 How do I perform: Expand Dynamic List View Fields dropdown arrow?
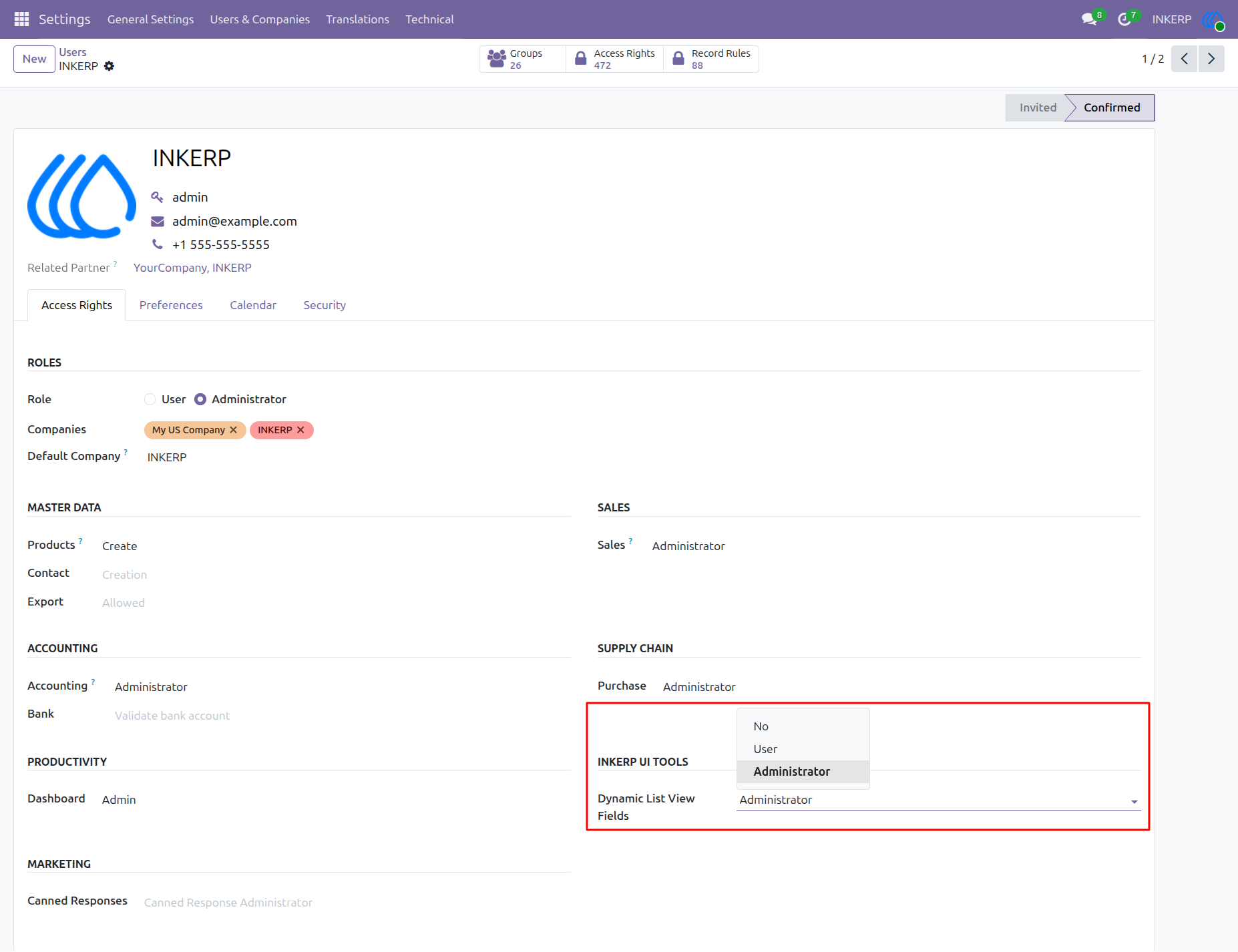(1134, 801)
